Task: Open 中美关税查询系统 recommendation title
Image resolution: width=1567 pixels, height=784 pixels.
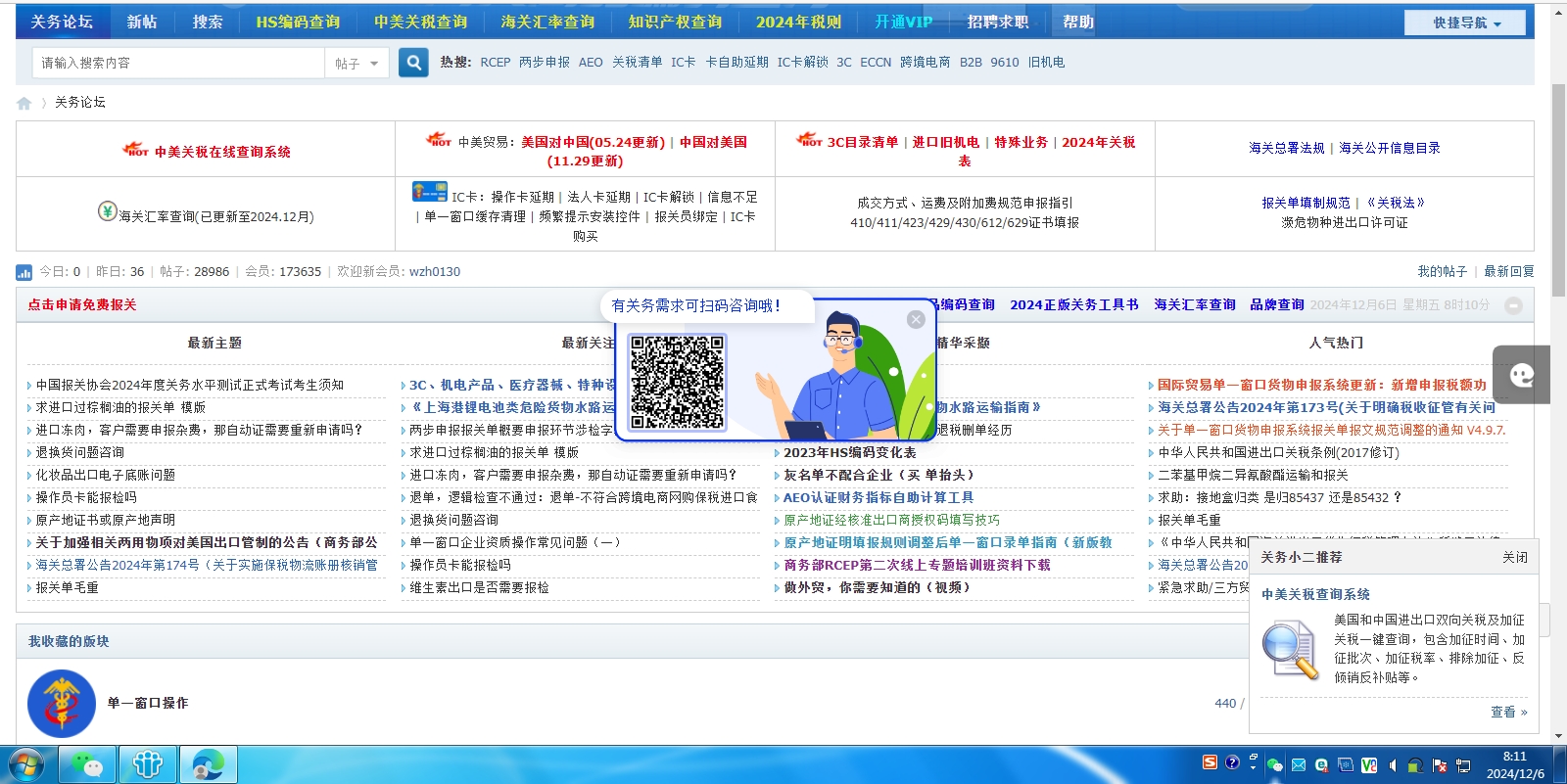Action: click(1315, 594)
